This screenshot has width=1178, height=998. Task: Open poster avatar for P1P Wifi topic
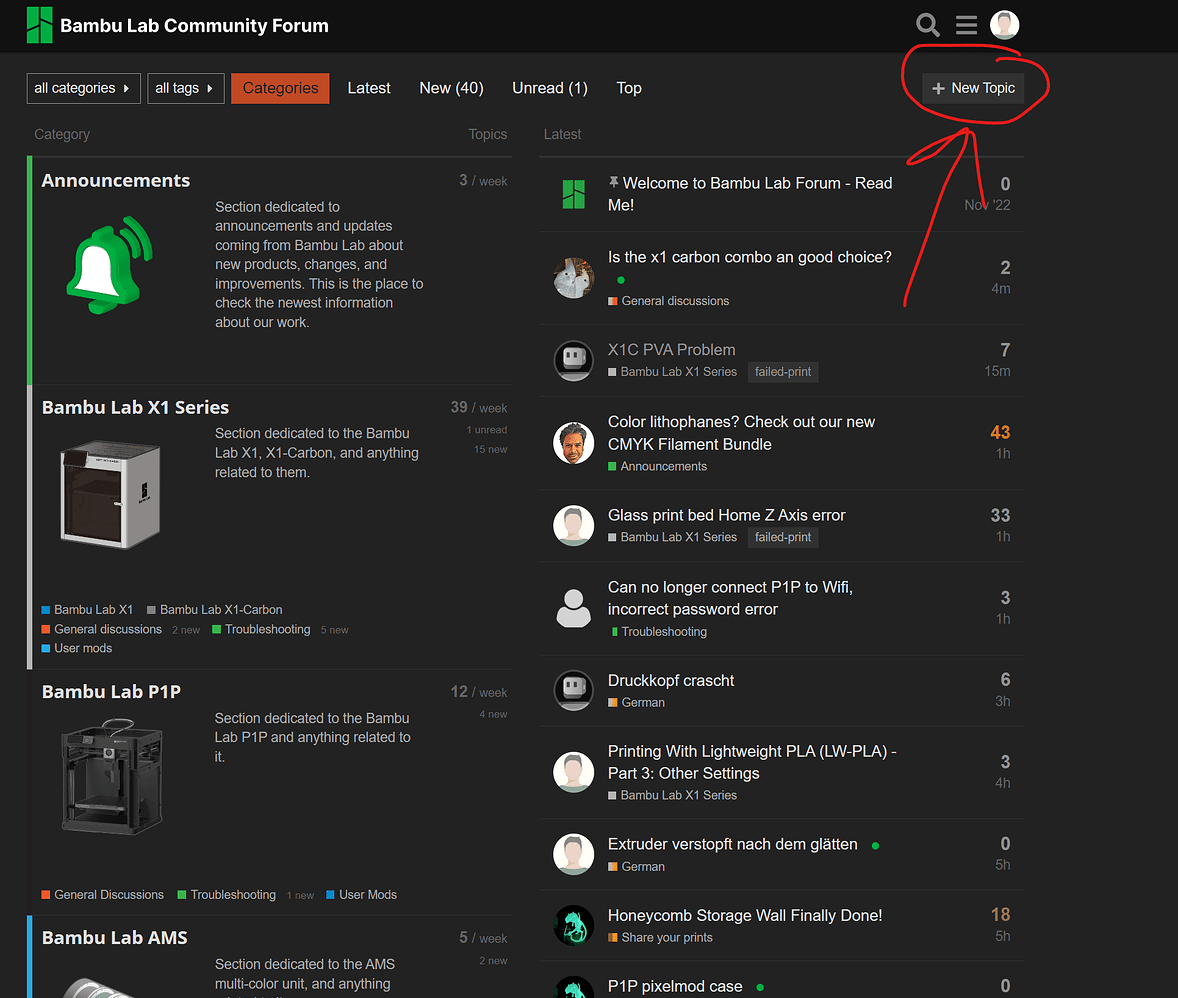click(x=573, y=608)
